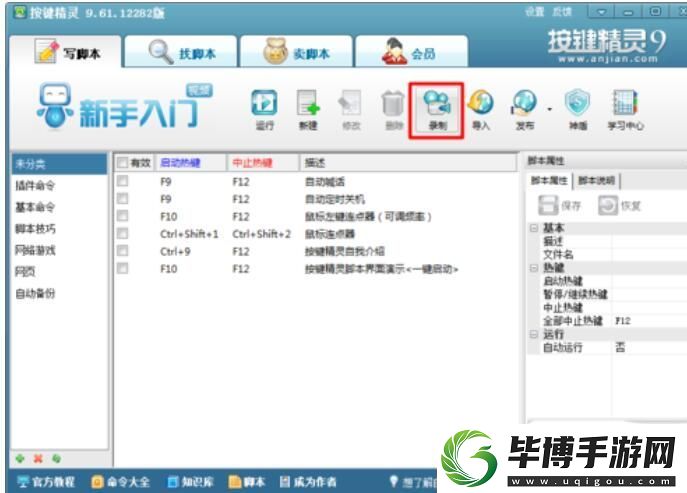Click 成为作者 become author link
The height and width of the screenshot is (493, 687).
308,482
